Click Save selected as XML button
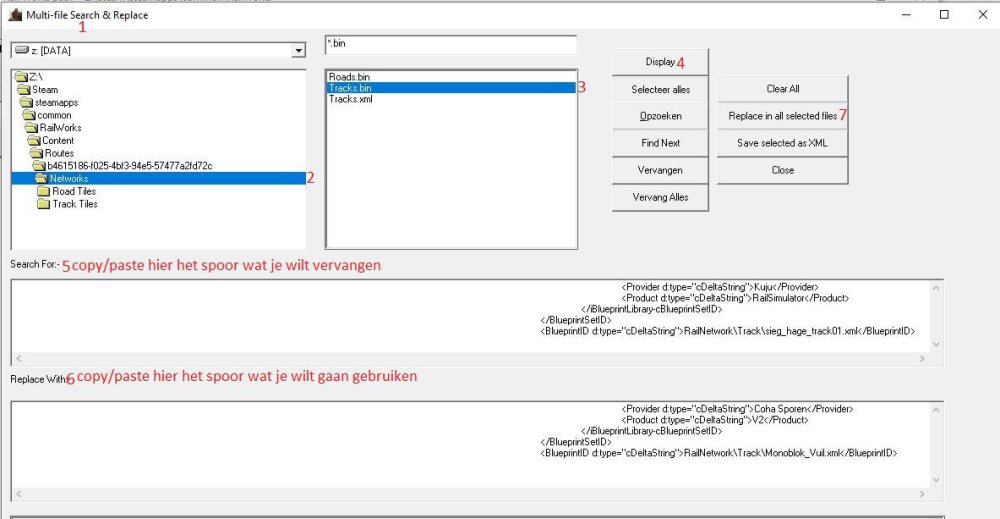Screen dimensions: 1000x519 click(782, 143)
